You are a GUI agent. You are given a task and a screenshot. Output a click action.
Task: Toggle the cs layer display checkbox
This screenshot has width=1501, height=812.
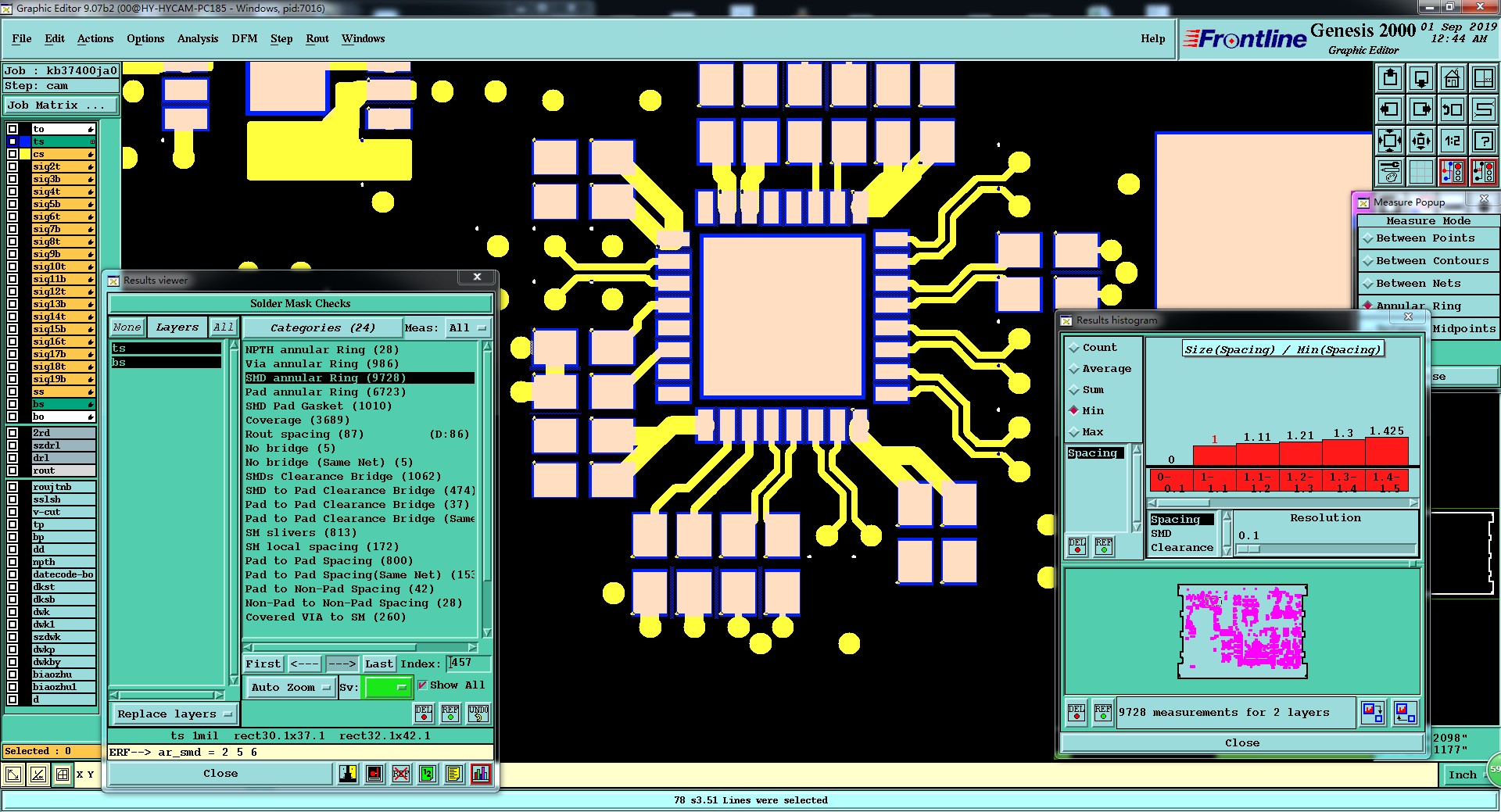tap(13, 154)
